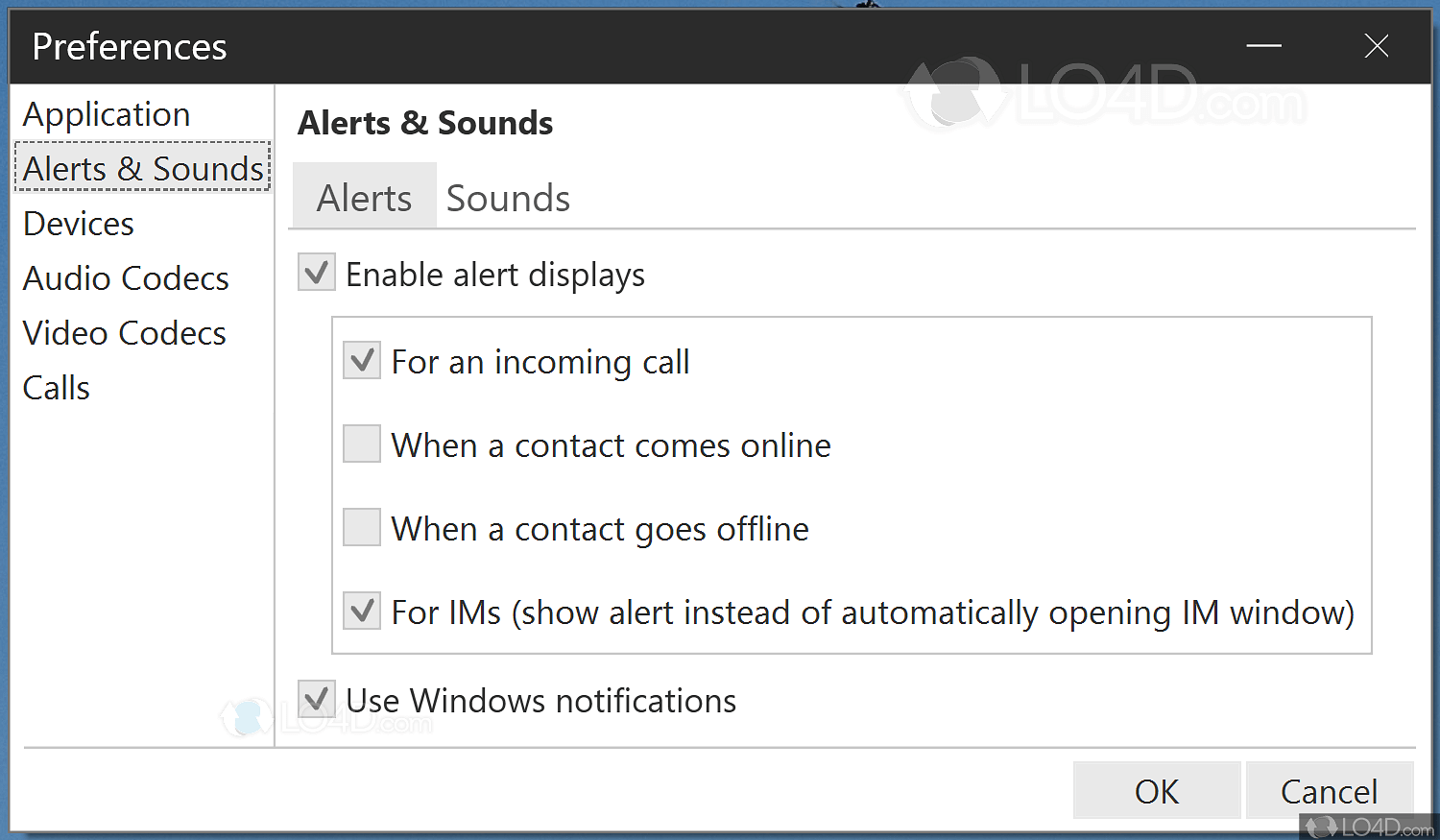
Task: Enable alert when a contact goes offline
Action: click(361, 527)
